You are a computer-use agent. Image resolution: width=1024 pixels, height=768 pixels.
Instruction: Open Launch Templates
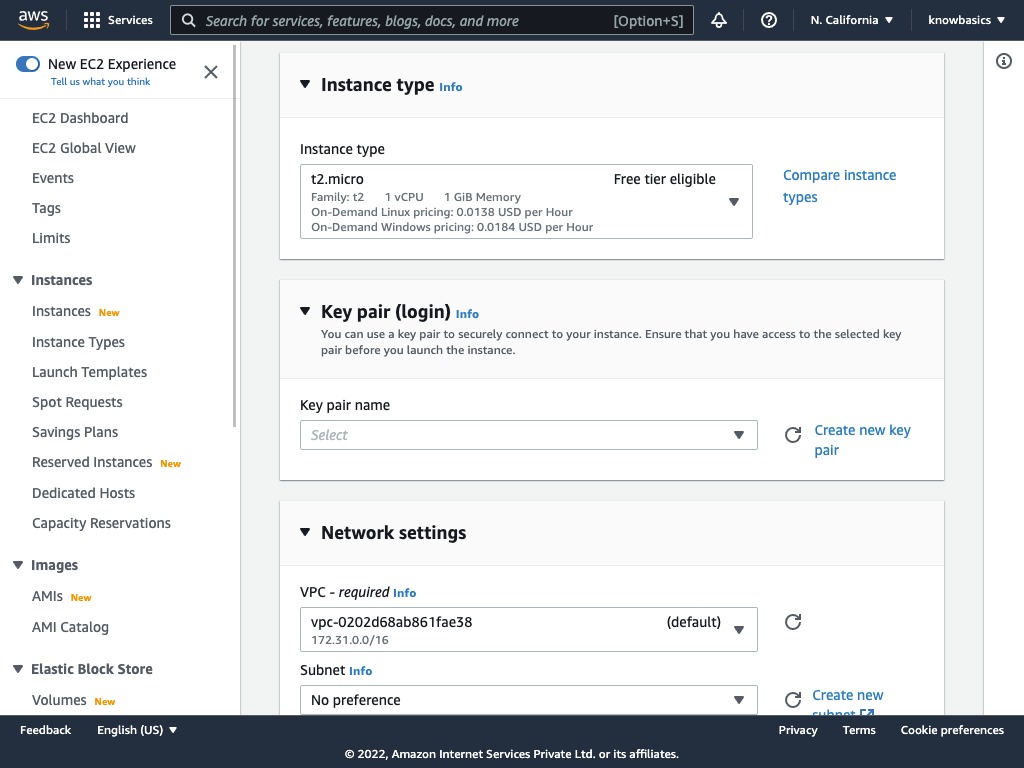pyautogui.click(x=89, y=372)
